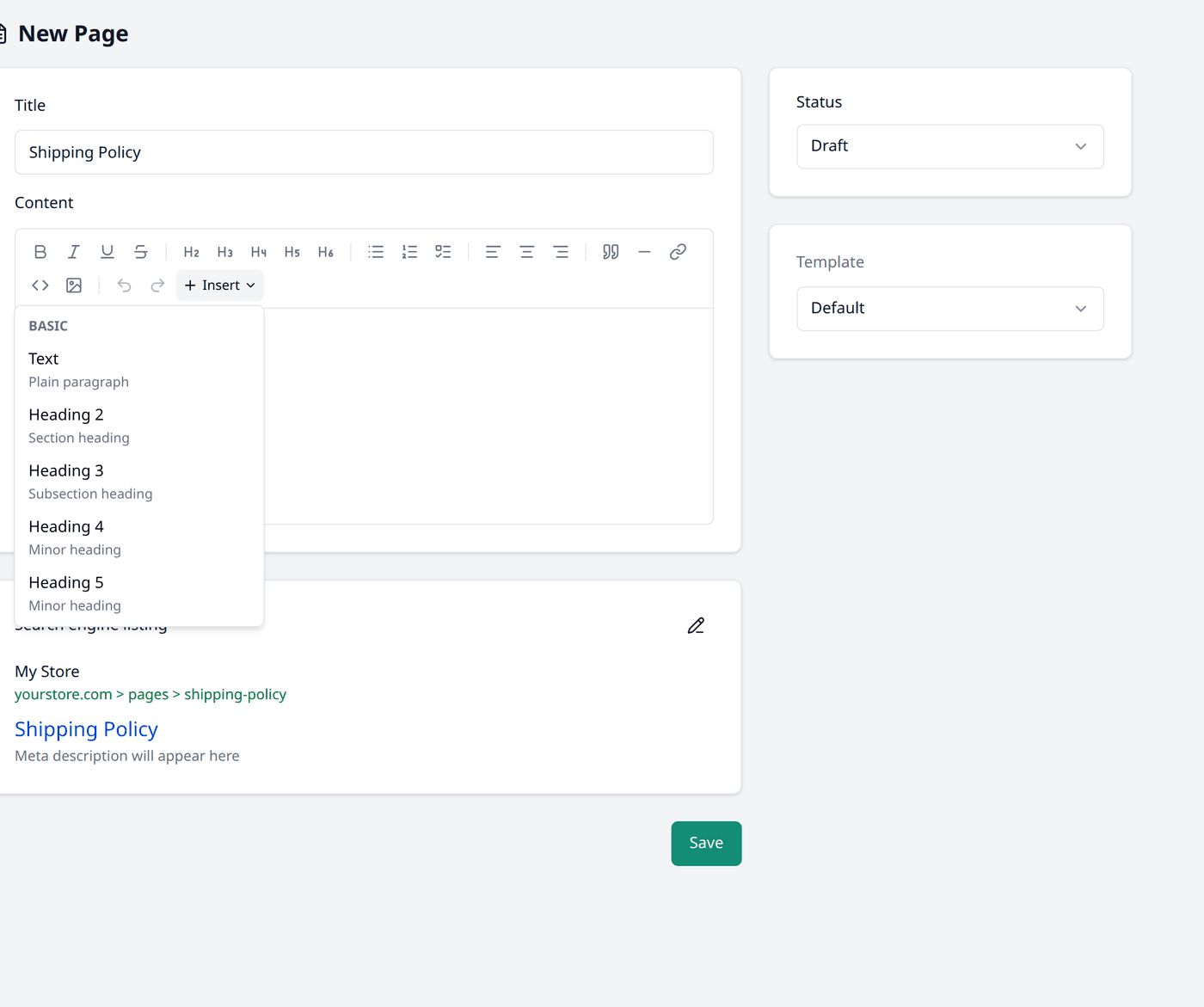
Task: Undo the last edit
Action: pos(124,286)
